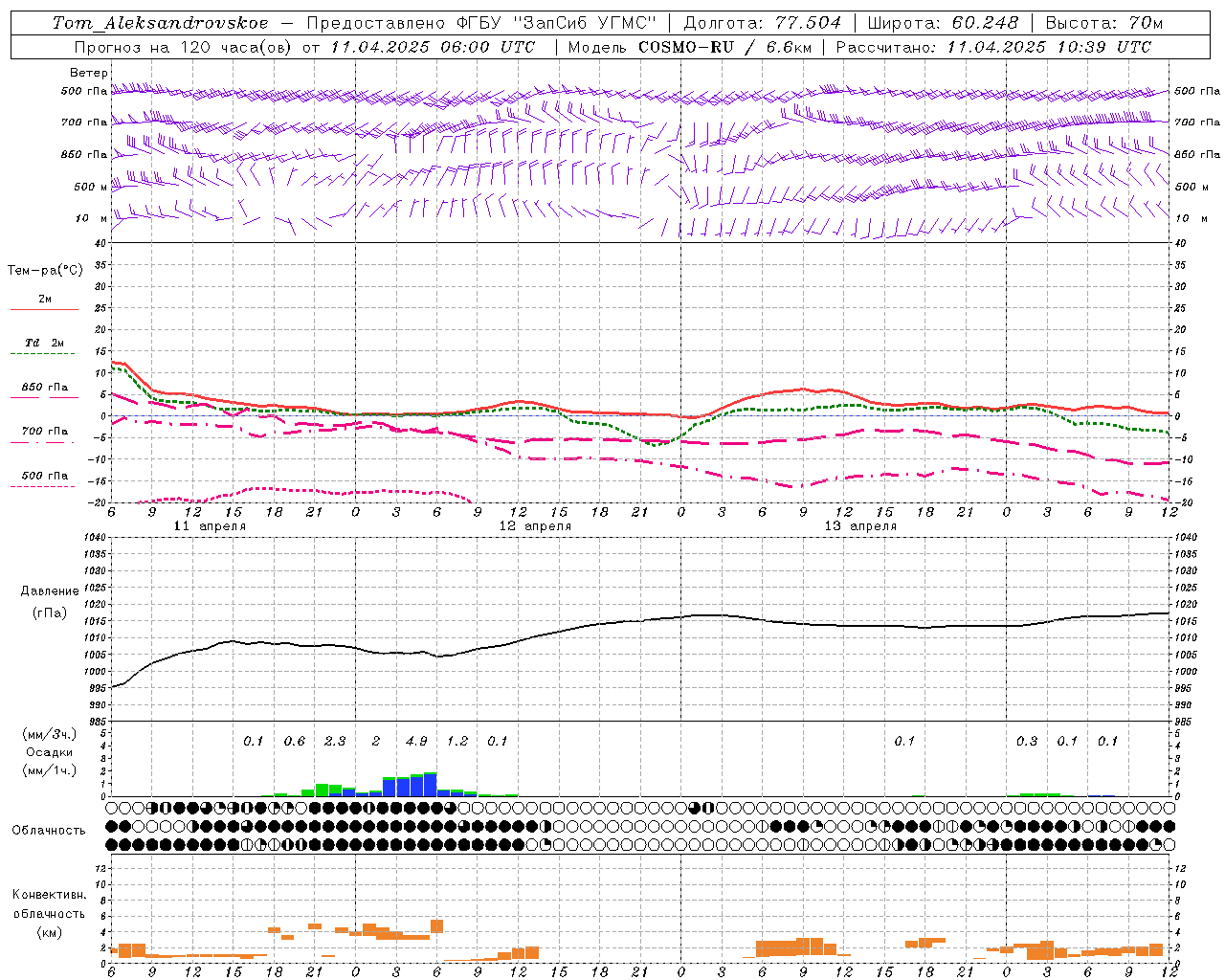Click the Осадки precipitation label
This screenshot has height=980, width=1225.
coord(49,752)
